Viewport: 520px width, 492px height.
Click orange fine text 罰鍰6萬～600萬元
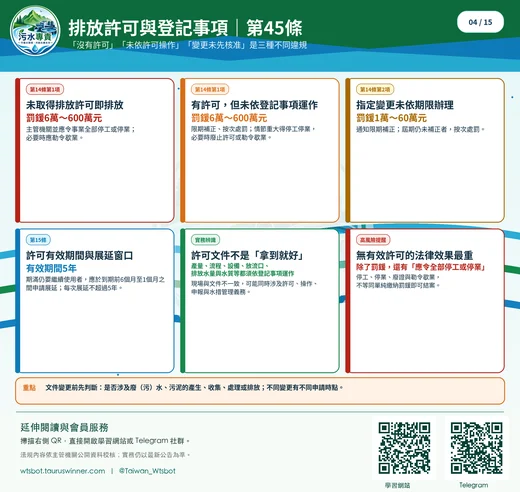point(229,118)
